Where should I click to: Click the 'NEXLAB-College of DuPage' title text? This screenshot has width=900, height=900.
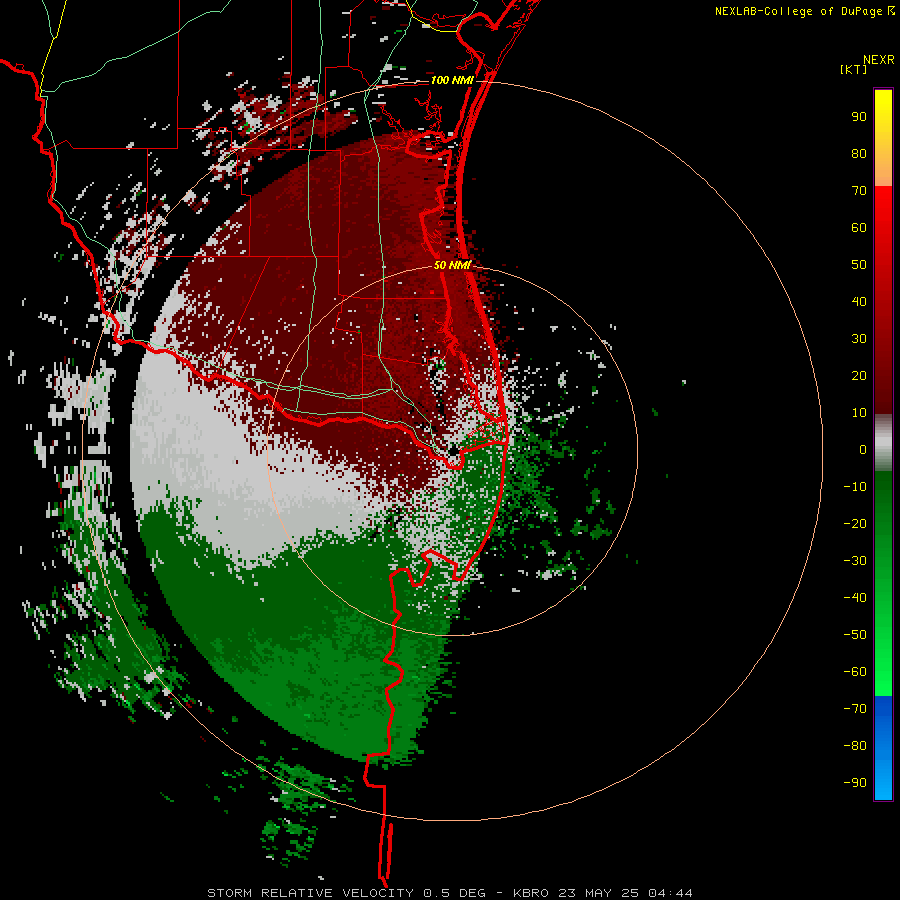[800, 11]
